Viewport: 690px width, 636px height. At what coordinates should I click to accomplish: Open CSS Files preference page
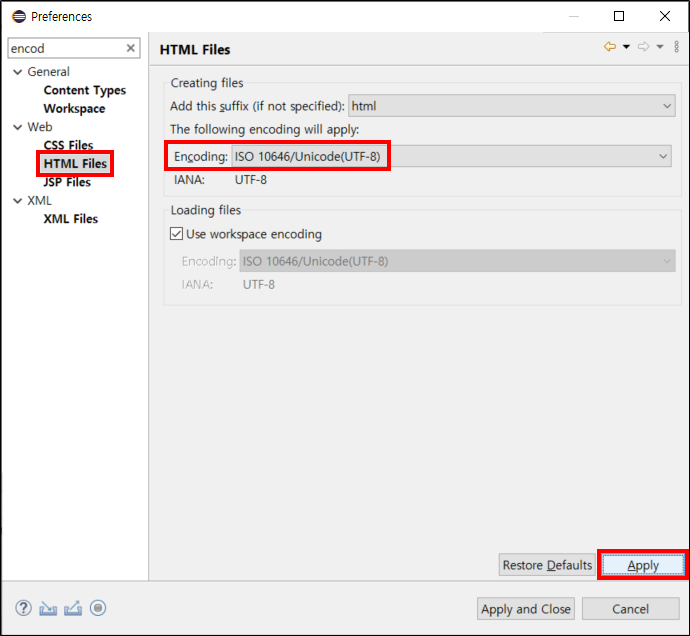68,145
